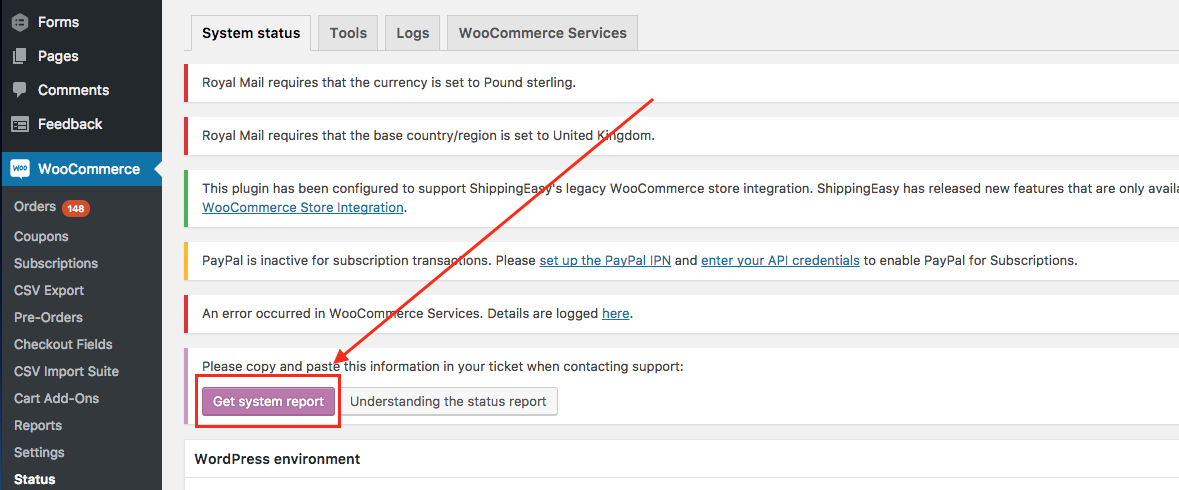Click the Pound sterling currency notice text
Viewport: 1179px width, 490px height.
point(389,83)
